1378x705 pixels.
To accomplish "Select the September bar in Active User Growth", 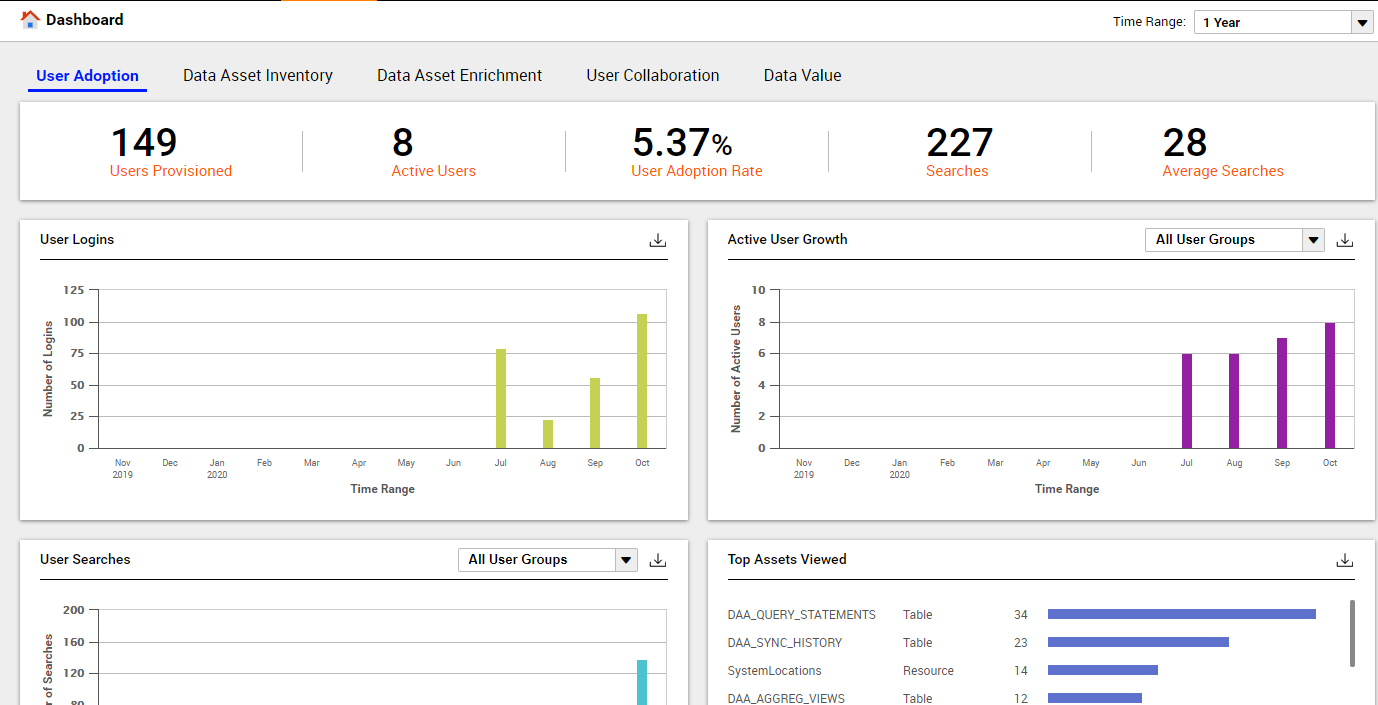I will click(x=1282, y=393).
